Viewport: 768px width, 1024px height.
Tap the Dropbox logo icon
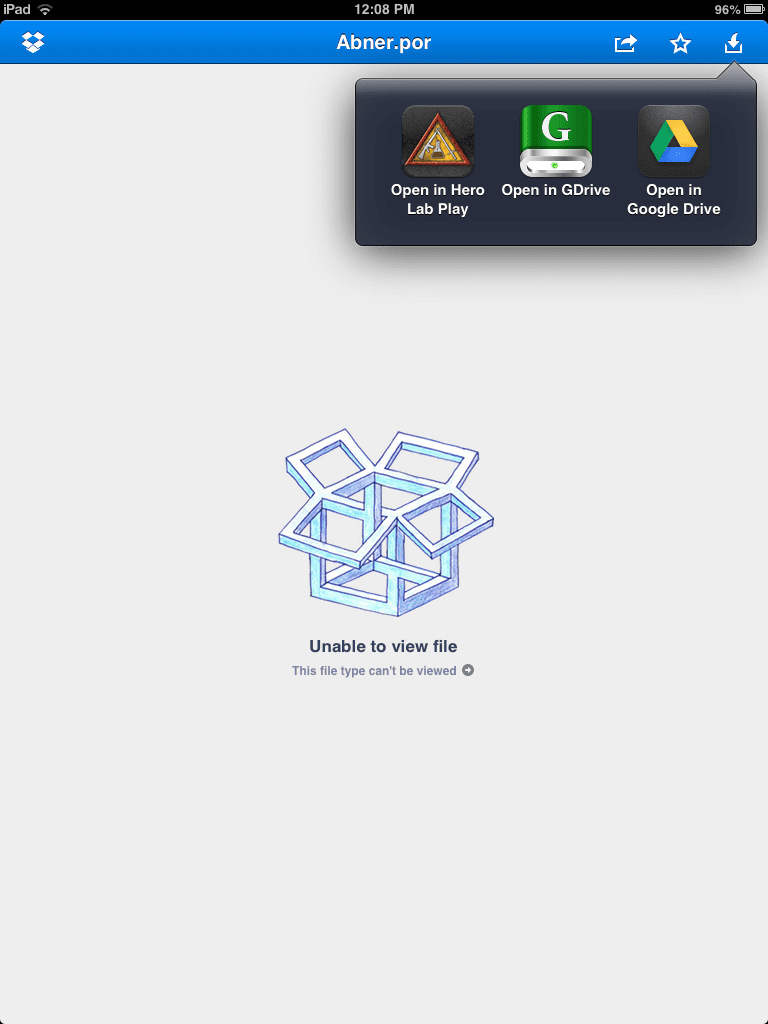click(33, 42)
